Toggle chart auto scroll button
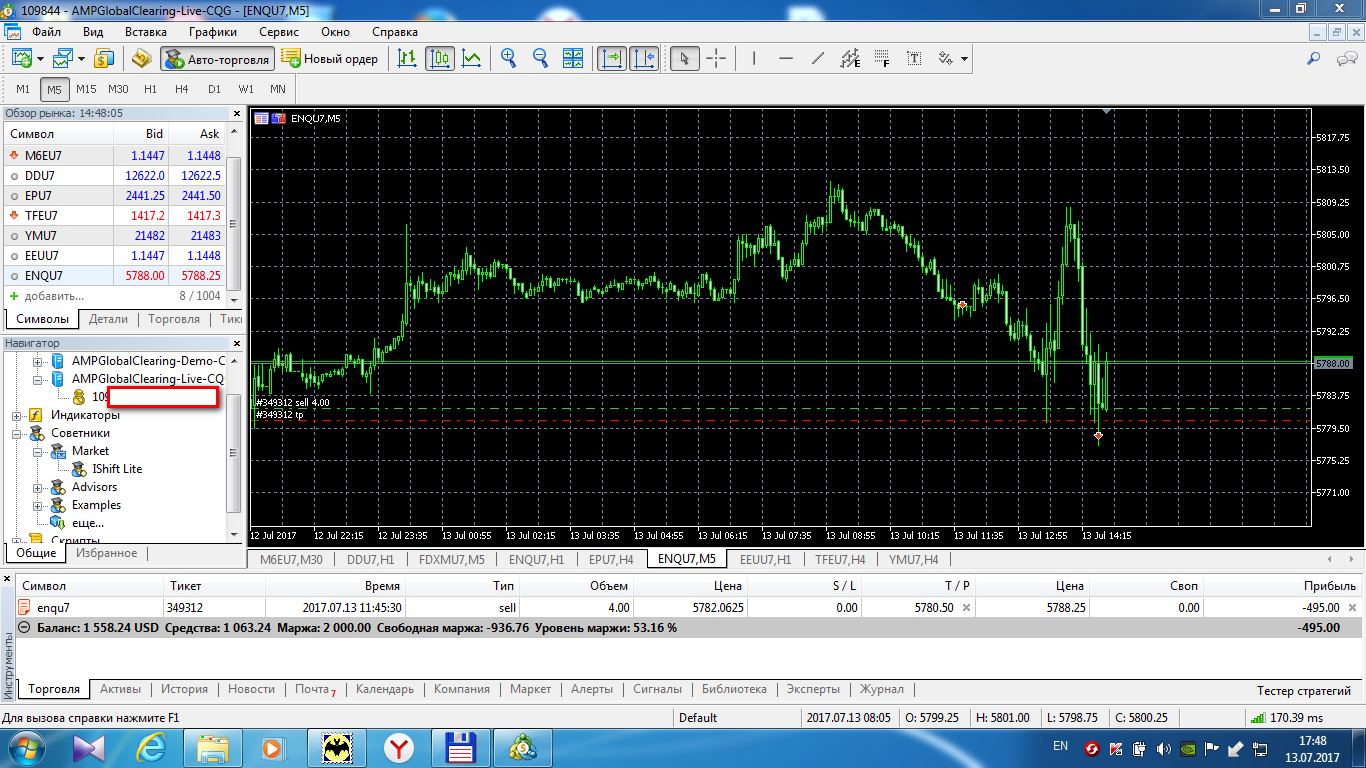 coord(612,58)
